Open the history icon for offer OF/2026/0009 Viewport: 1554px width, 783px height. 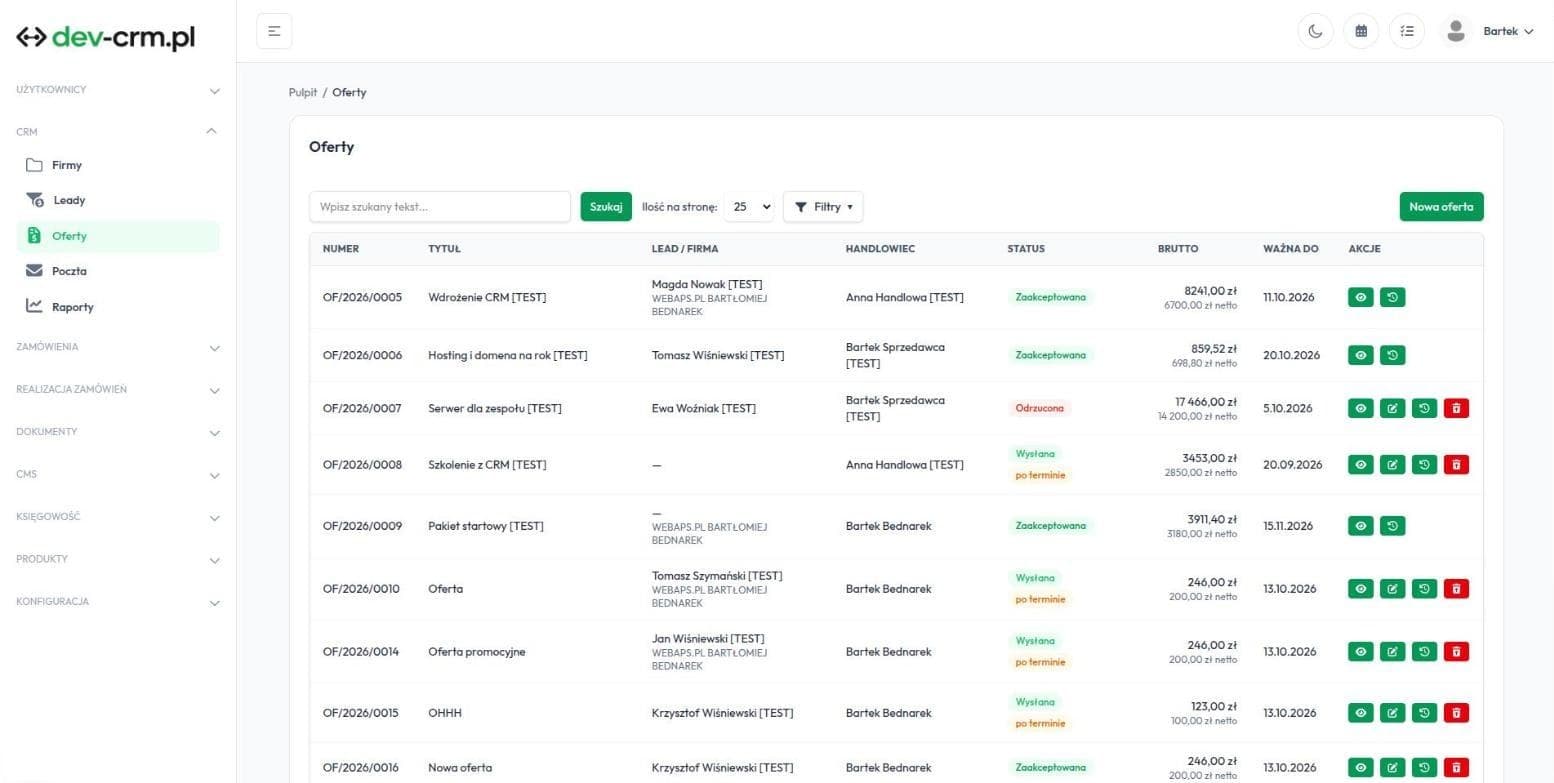click(x=1392, y=526)
